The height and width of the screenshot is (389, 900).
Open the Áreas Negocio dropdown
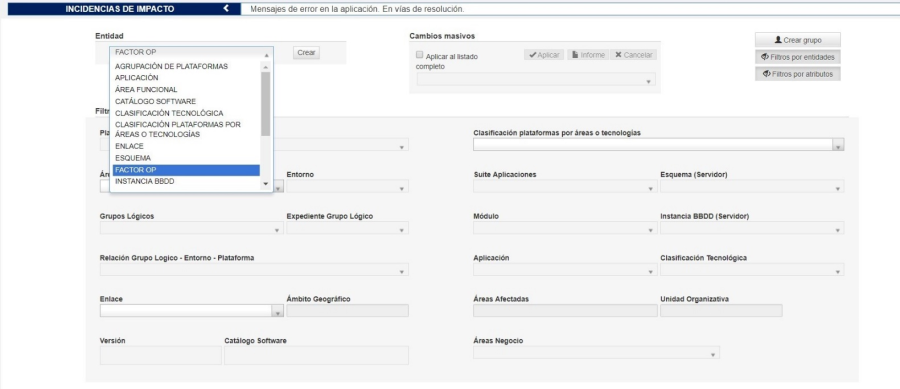pos(596,352)
